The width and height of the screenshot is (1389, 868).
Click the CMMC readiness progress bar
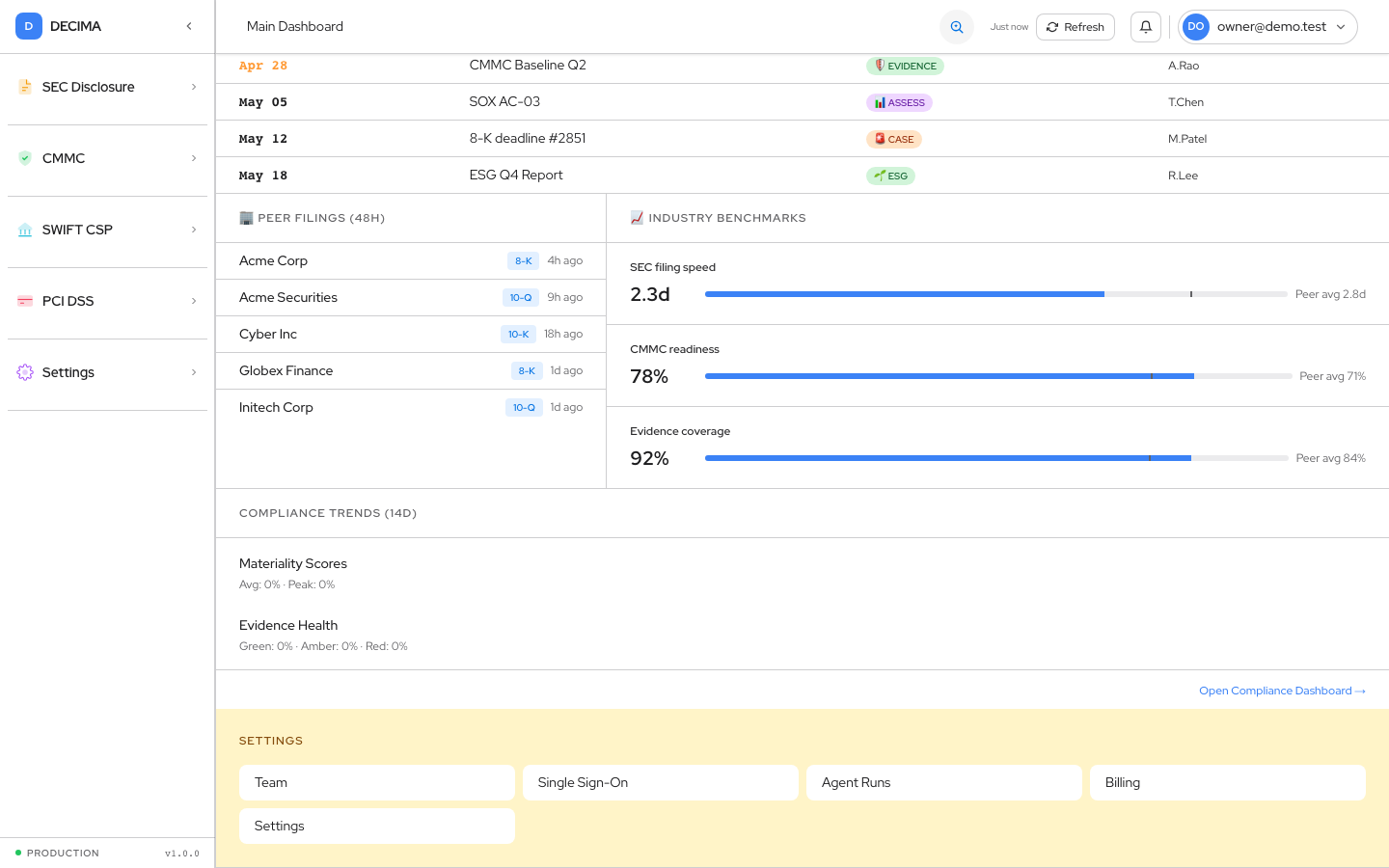pos(998,376)
